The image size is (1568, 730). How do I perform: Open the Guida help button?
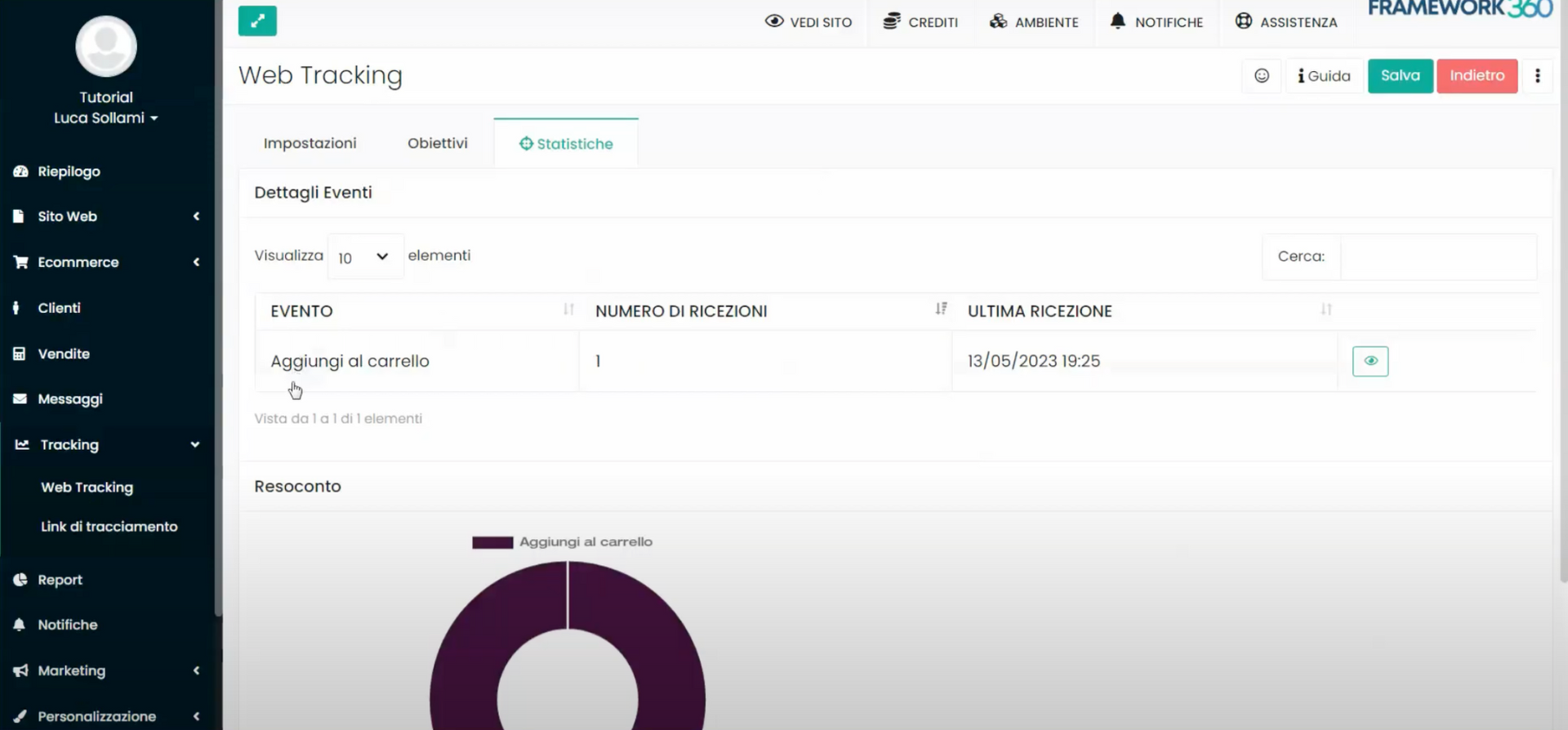[1324, 76]
